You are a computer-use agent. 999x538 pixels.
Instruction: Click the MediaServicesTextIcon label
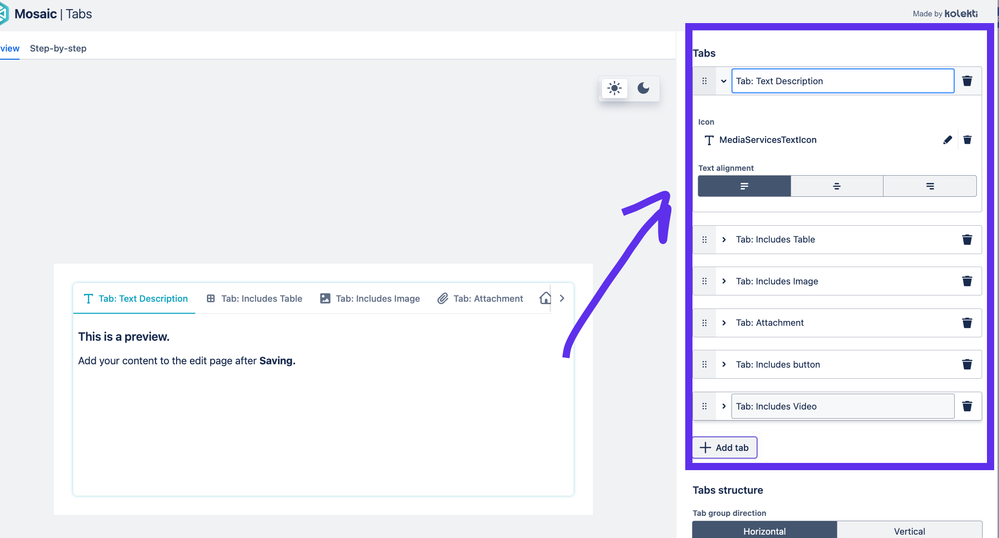[x=768, y=140]
